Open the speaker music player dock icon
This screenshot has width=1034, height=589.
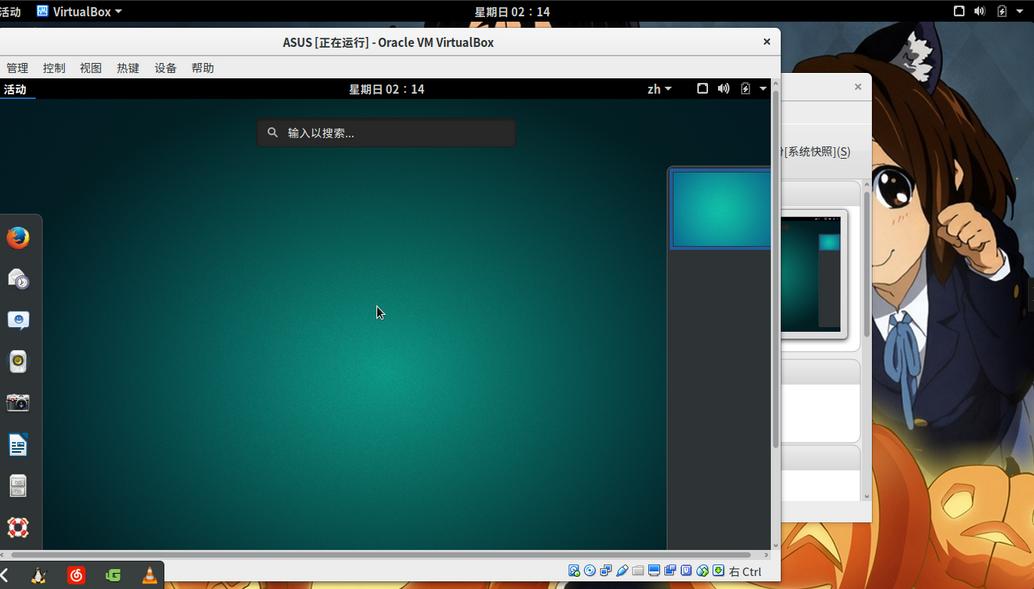pyautogui.click(x=18, y=361)
